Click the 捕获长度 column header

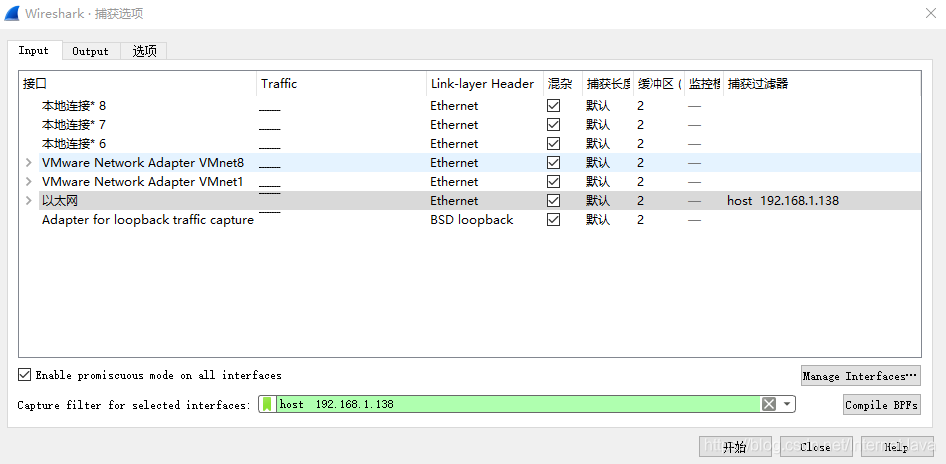pyautogui.click(x=609, y=84)
